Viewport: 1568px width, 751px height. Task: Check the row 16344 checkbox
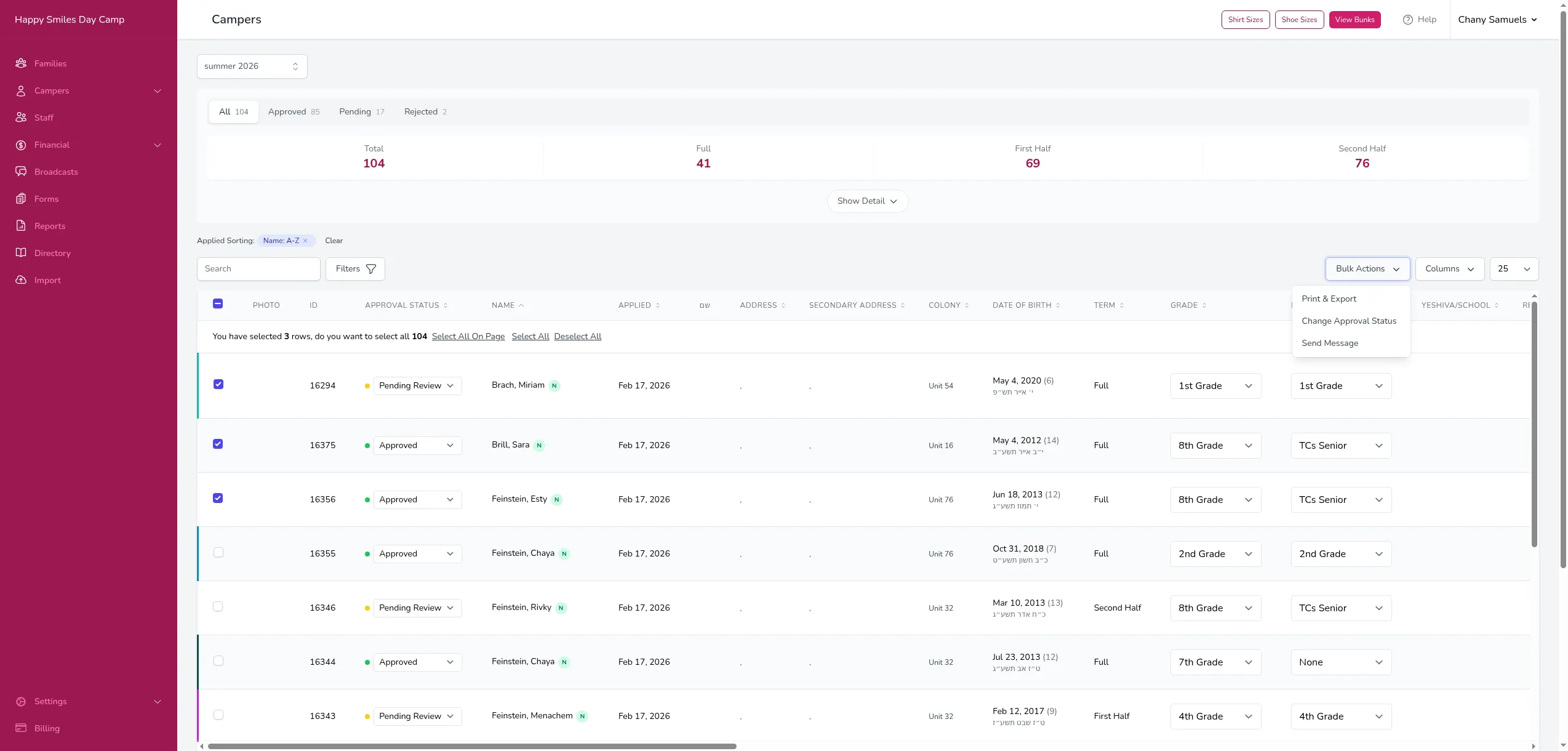218,661
